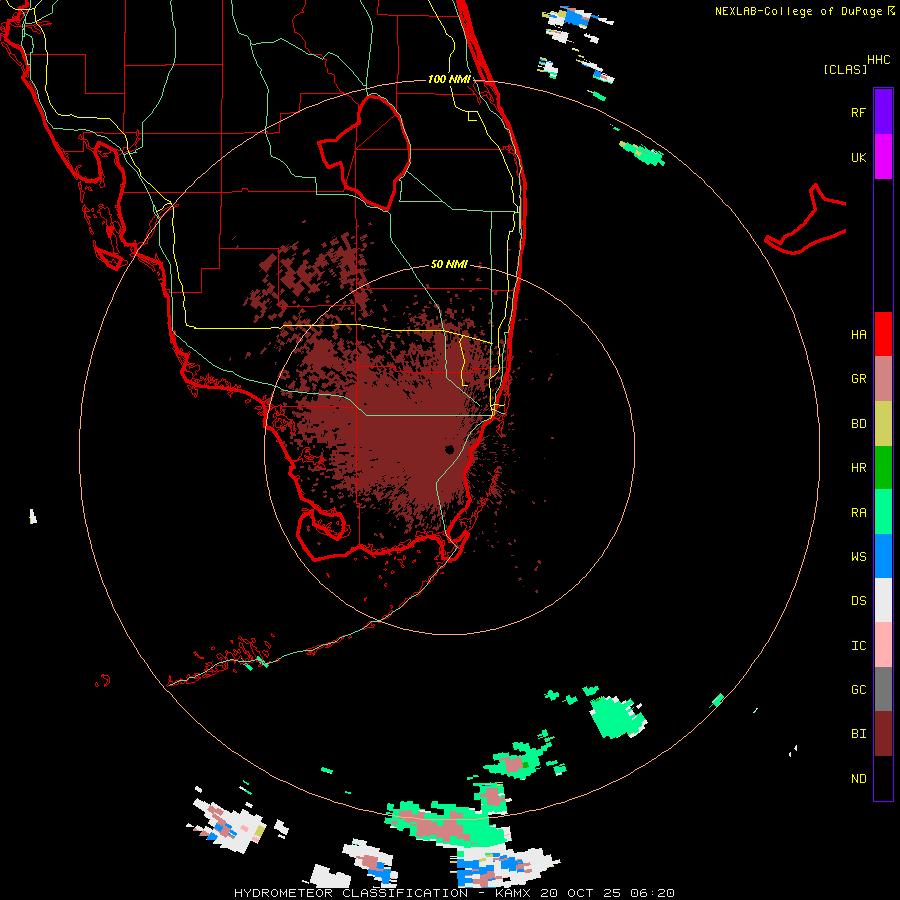Viewport: 900px width, 900px height.
Task: Click the magenta UK color swatch
Action: (883, 157)
